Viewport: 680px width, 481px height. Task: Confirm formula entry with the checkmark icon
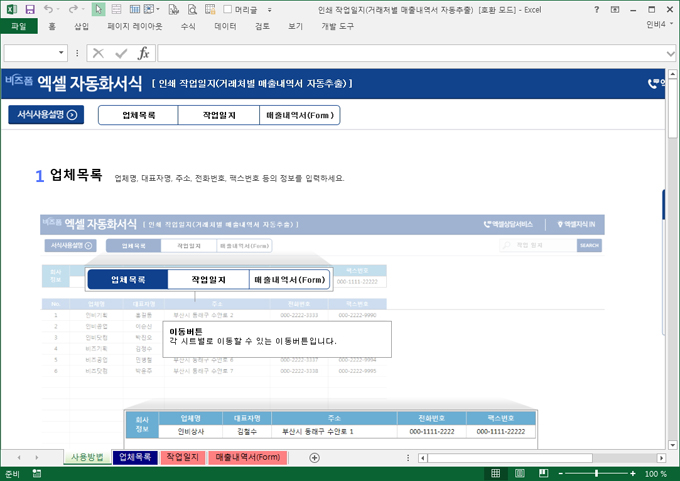point(121,53)
